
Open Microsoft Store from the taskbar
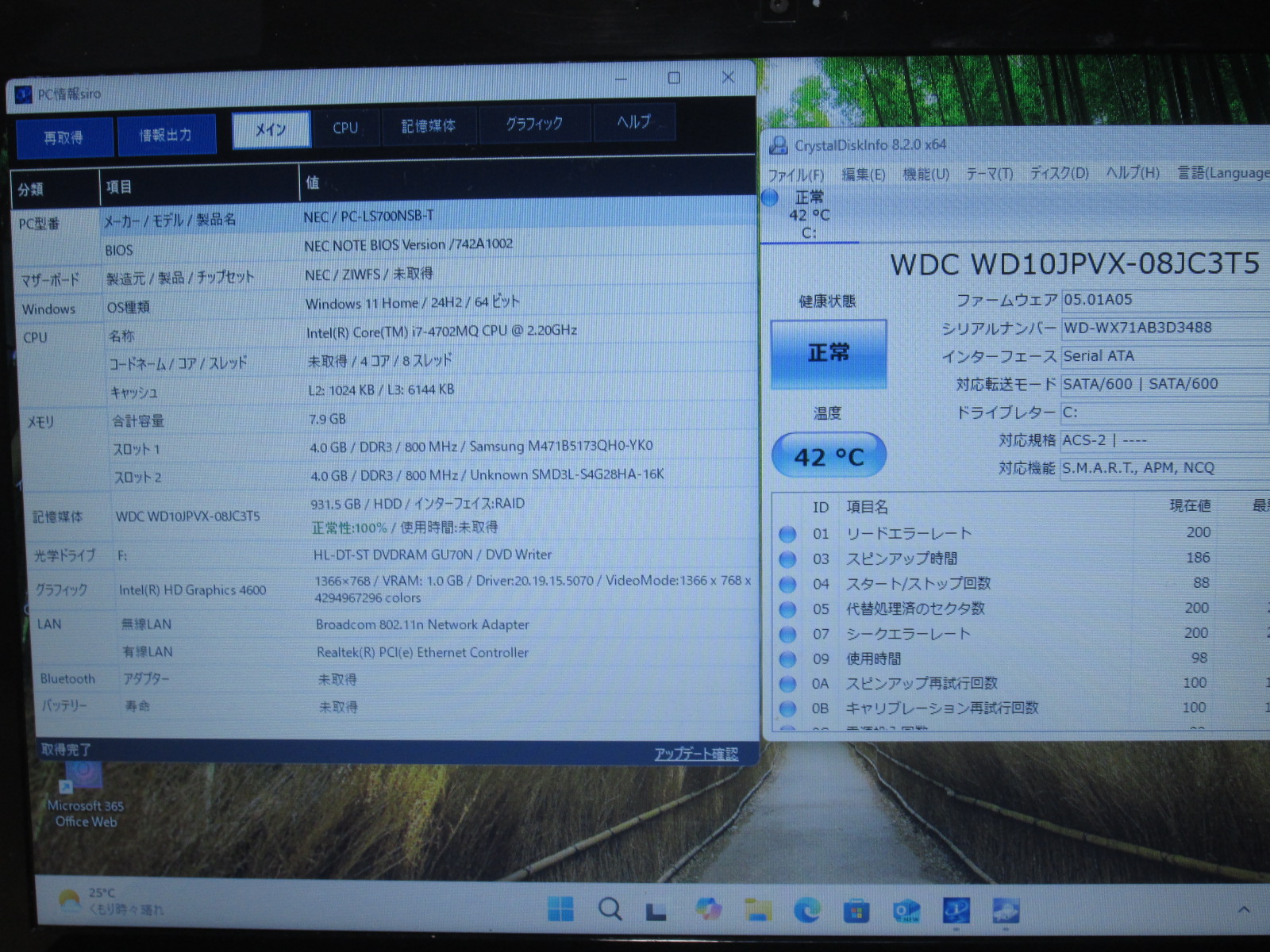(856, 912)
